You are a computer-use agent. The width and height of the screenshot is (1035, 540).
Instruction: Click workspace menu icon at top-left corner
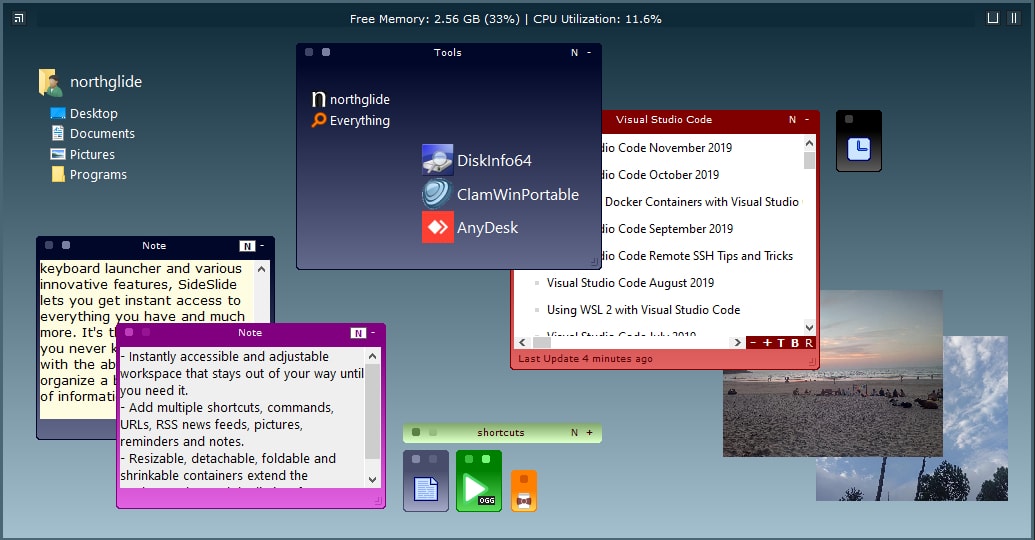19,18
